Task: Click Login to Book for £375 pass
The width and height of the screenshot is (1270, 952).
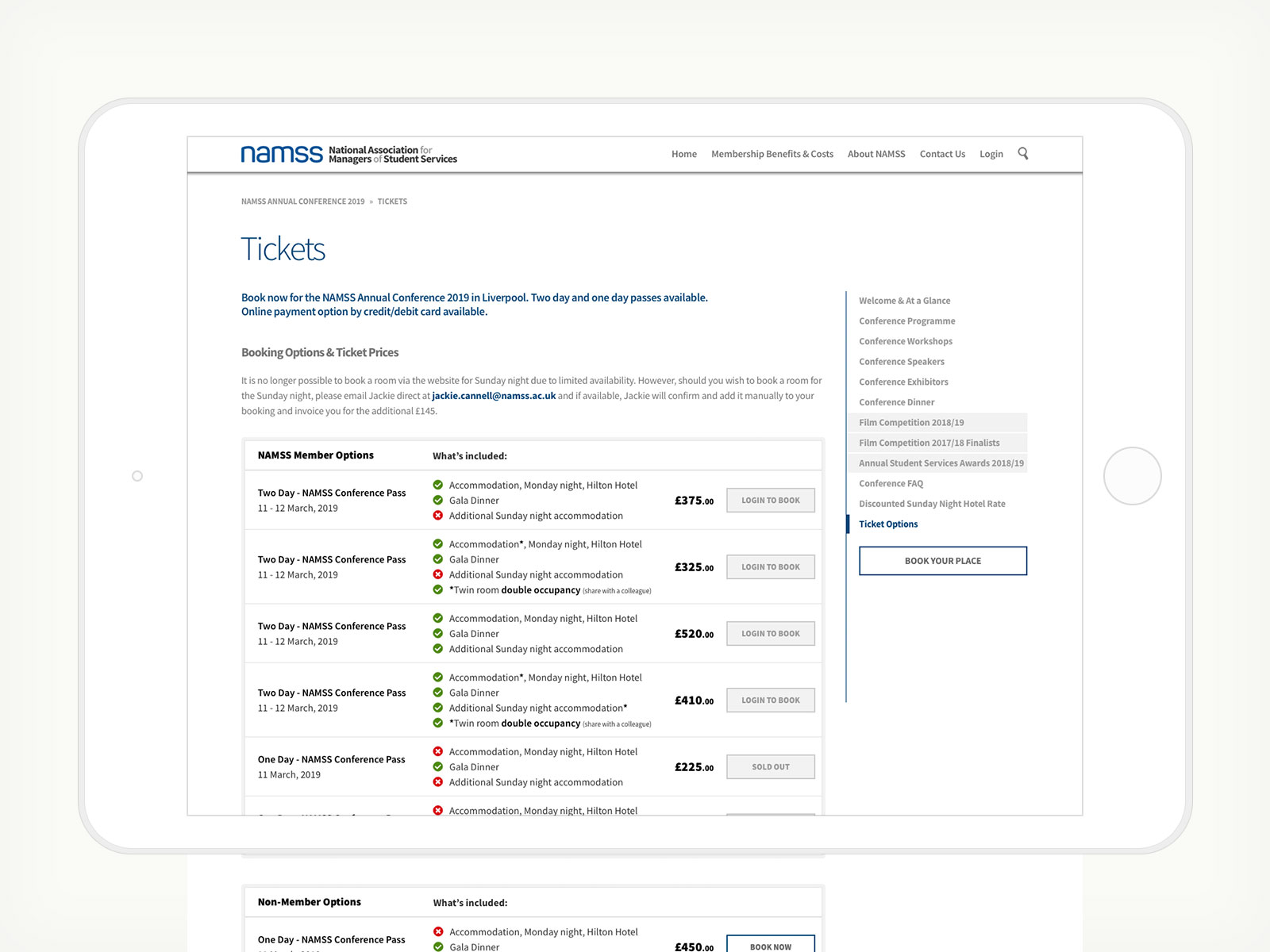Action: tap(771, 501)
